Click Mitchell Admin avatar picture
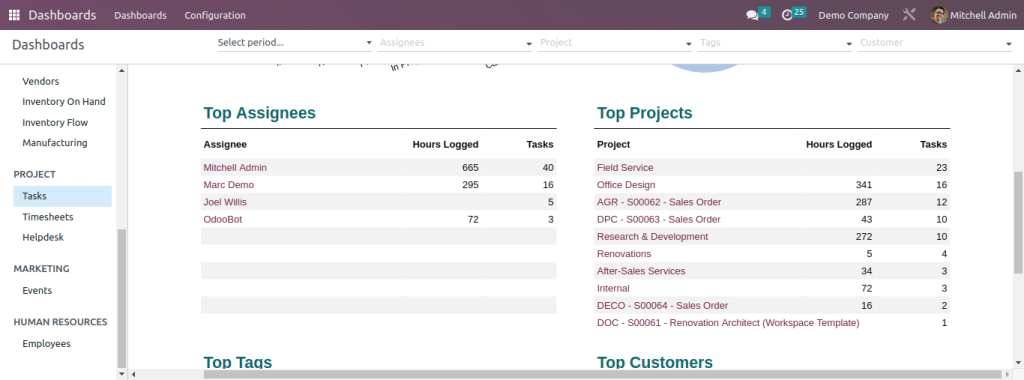1024x380 pixels. [939, 15]
